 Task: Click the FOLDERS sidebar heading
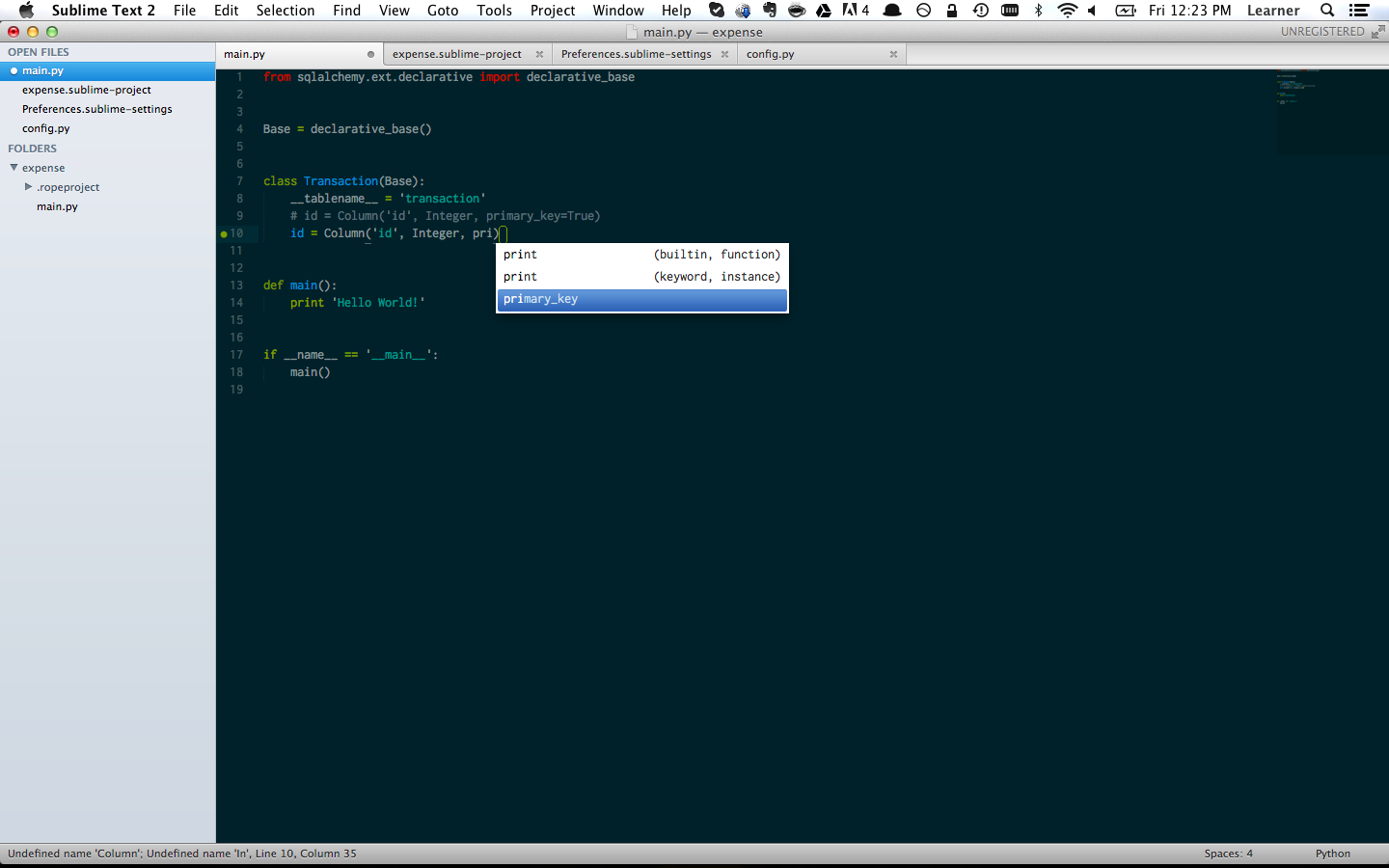tap(32, 149)
